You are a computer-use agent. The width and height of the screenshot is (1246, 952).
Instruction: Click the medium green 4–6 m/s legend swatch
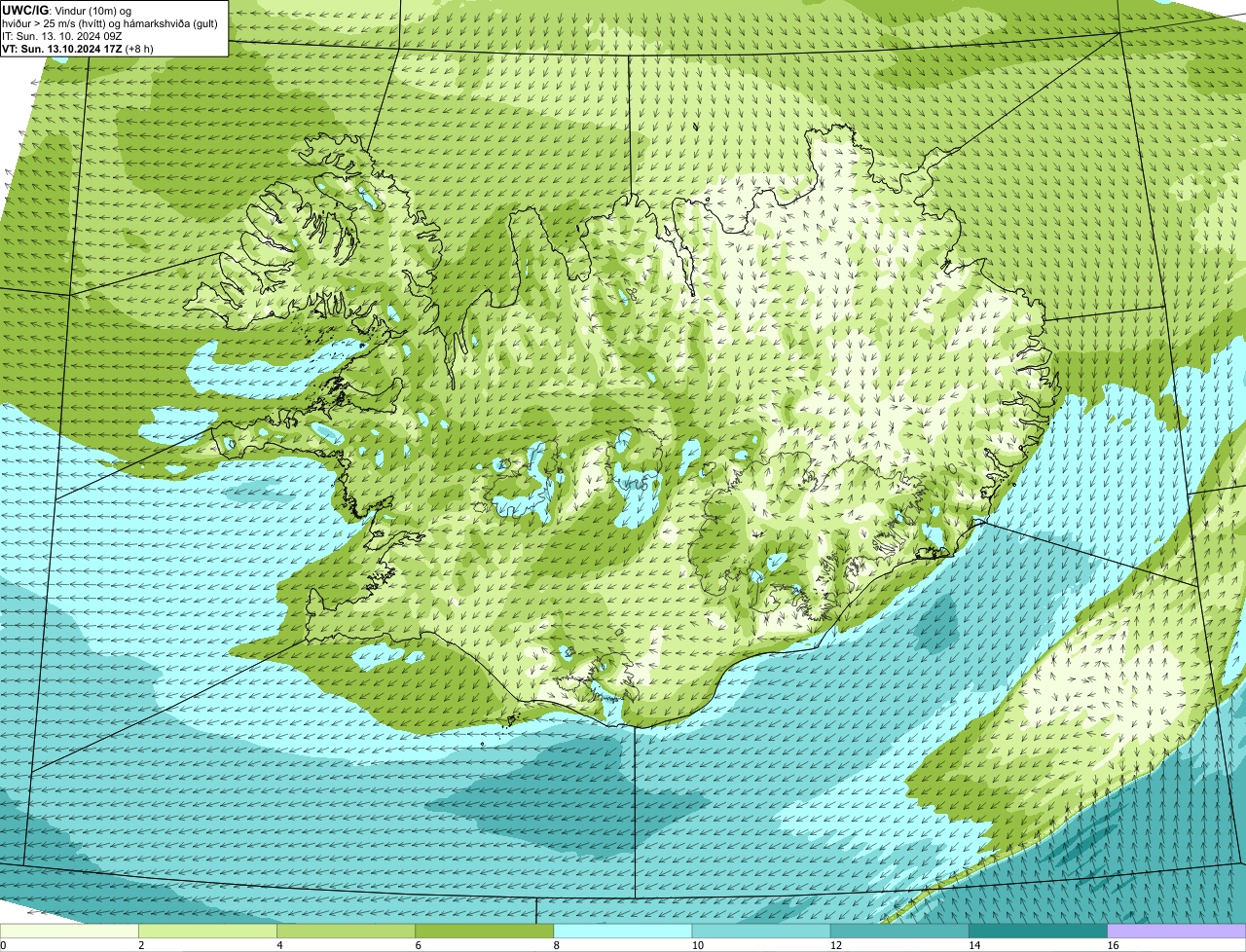346,931
